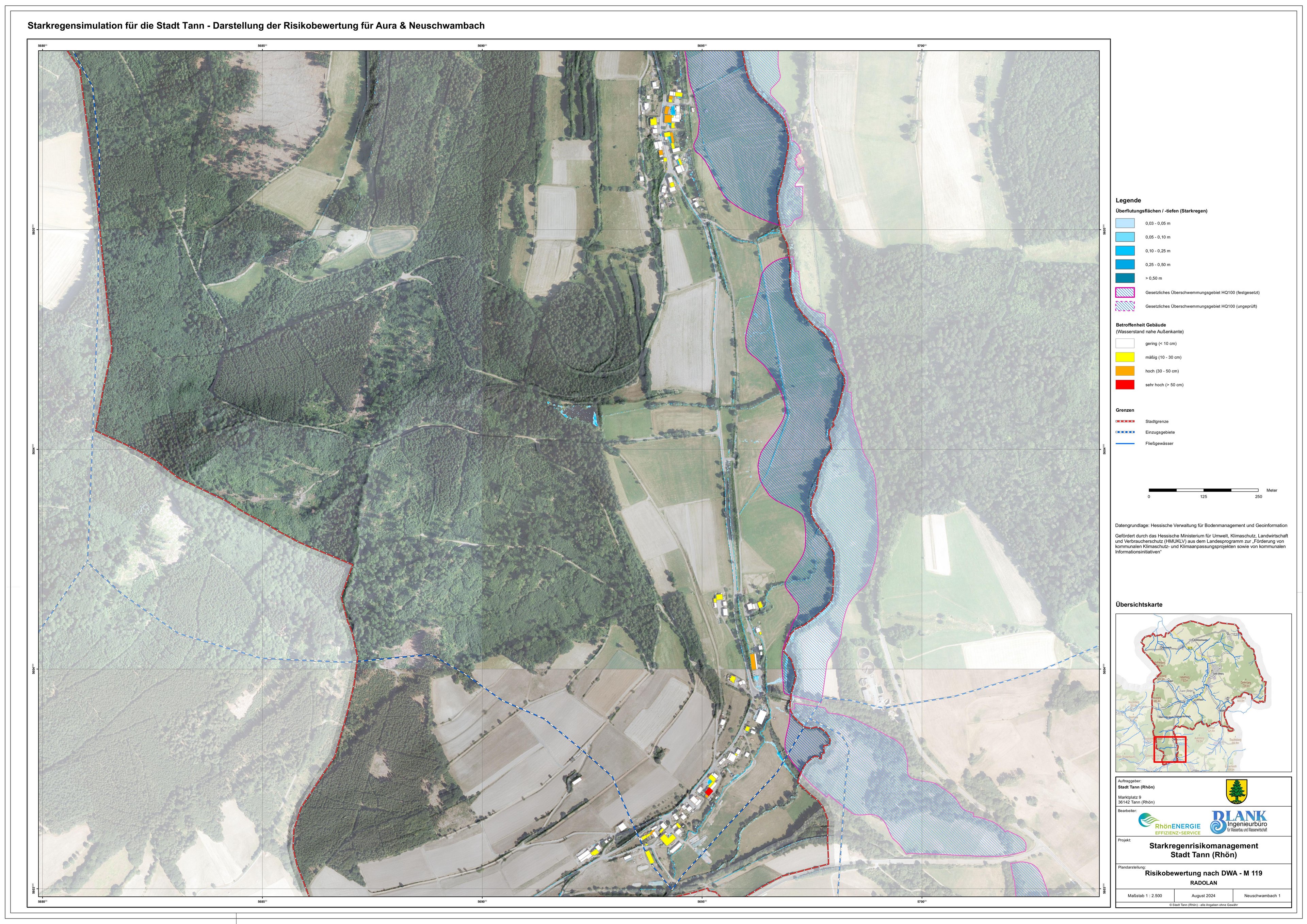Select the yellow mäßig (10 - 30 cm) swatch
This screenshot has height=924, width=1307.
1125,357
